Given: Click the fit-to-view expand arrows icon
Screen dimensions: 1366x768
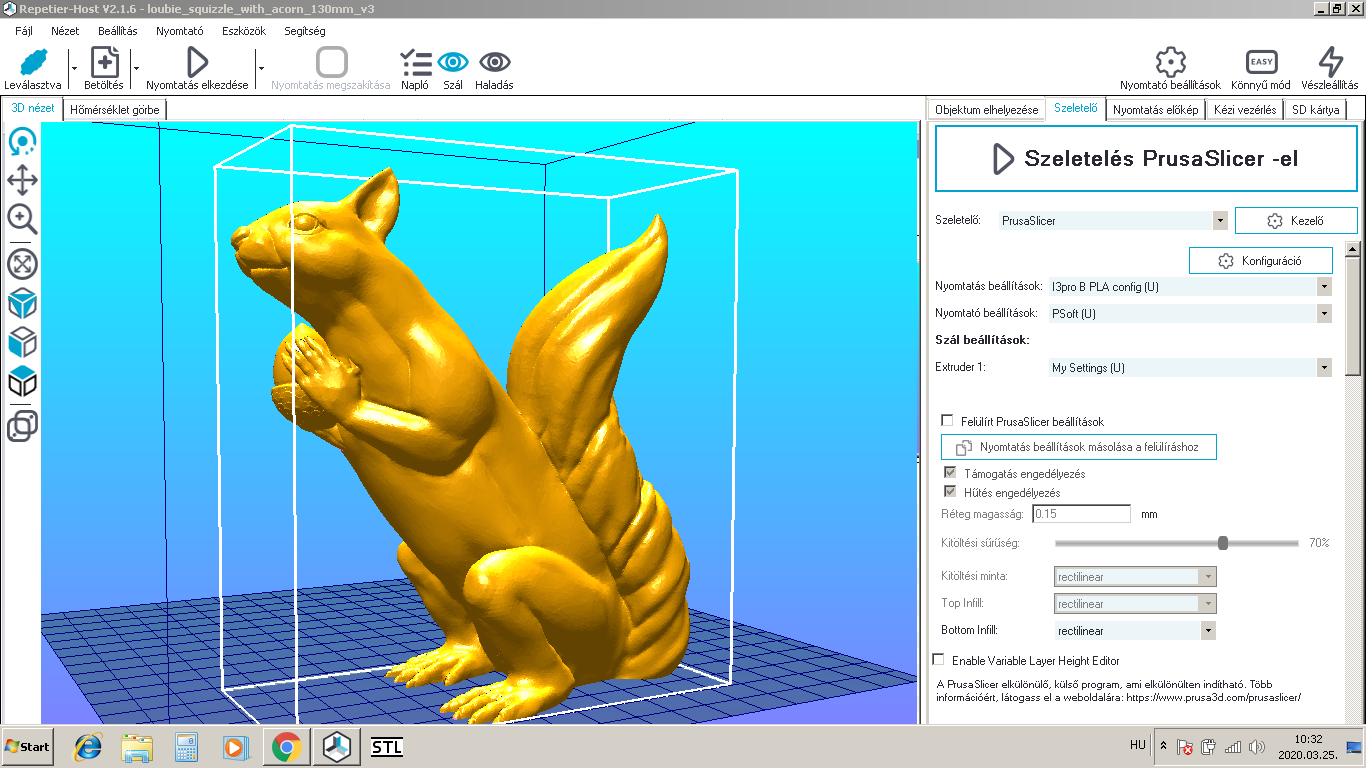Looking at the screenshot, I should point(22,264).
